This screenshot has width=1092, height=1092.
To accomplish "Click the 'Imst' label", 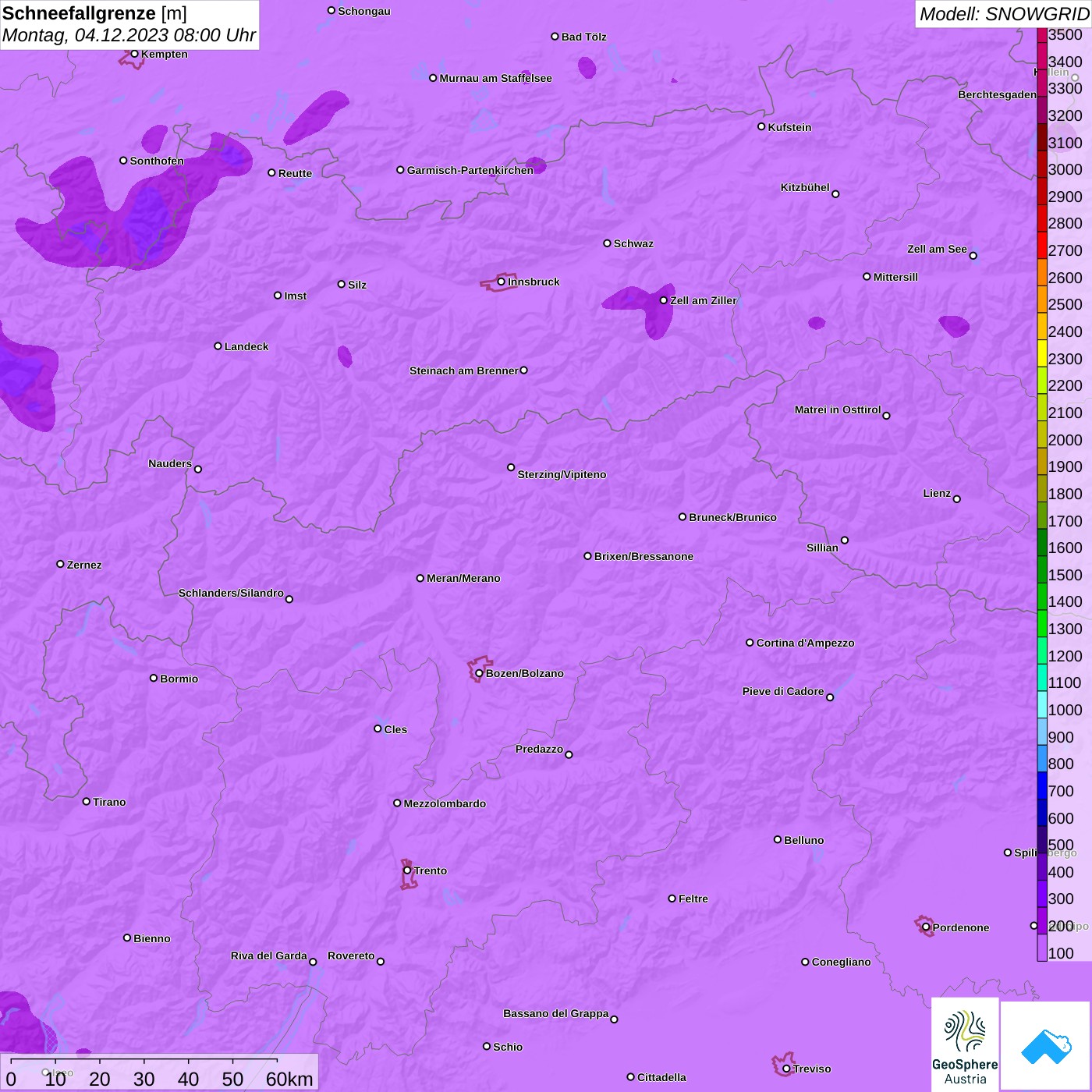I will pos(295,296).
